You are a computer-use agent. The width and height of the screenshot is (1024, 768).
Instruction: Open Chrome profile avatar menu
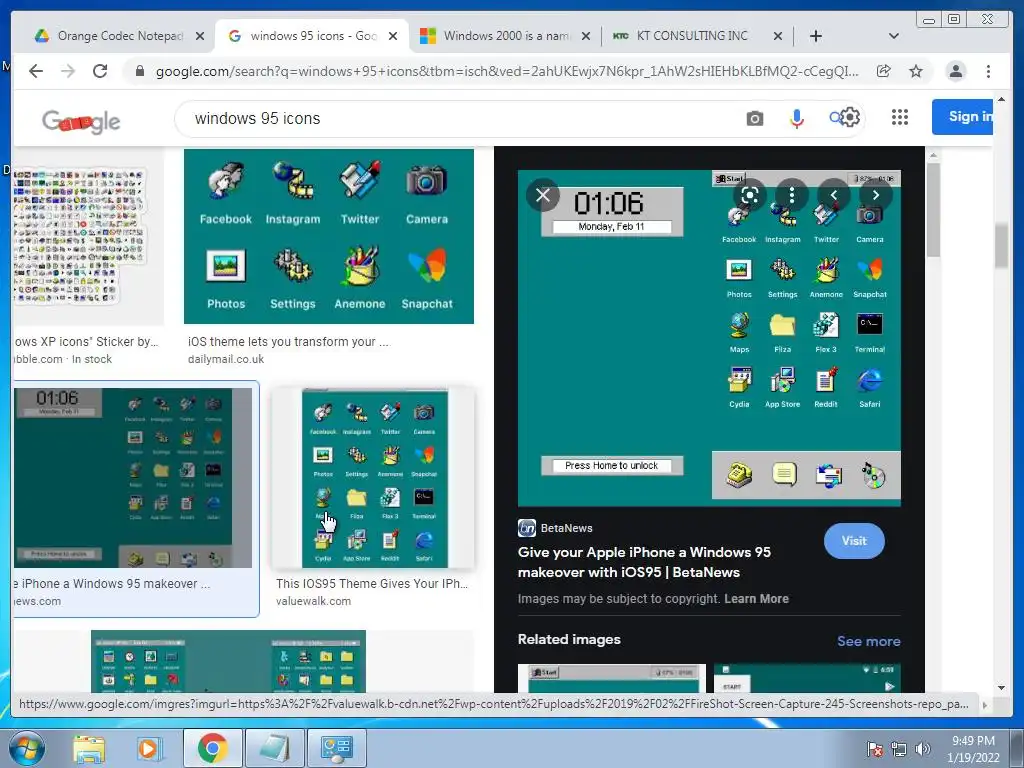click(x=955, y=71)
